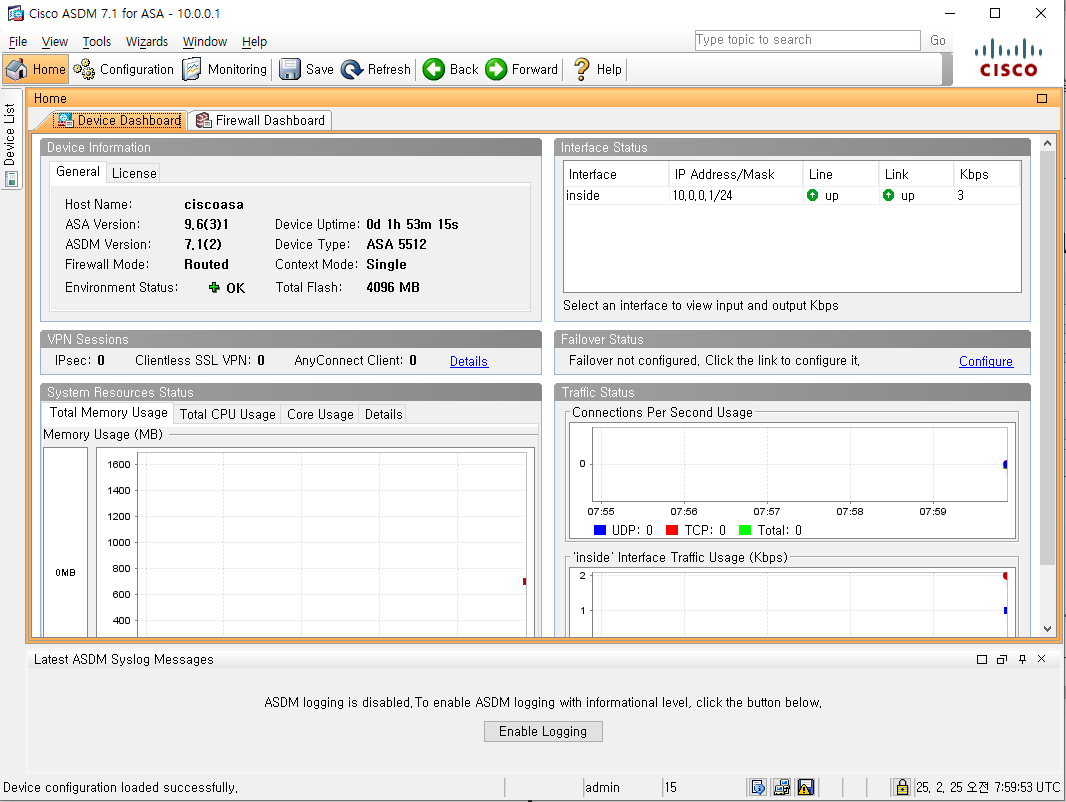Select the inside interface row
This screenshot has width=1066, height=802.
(792, 196)
